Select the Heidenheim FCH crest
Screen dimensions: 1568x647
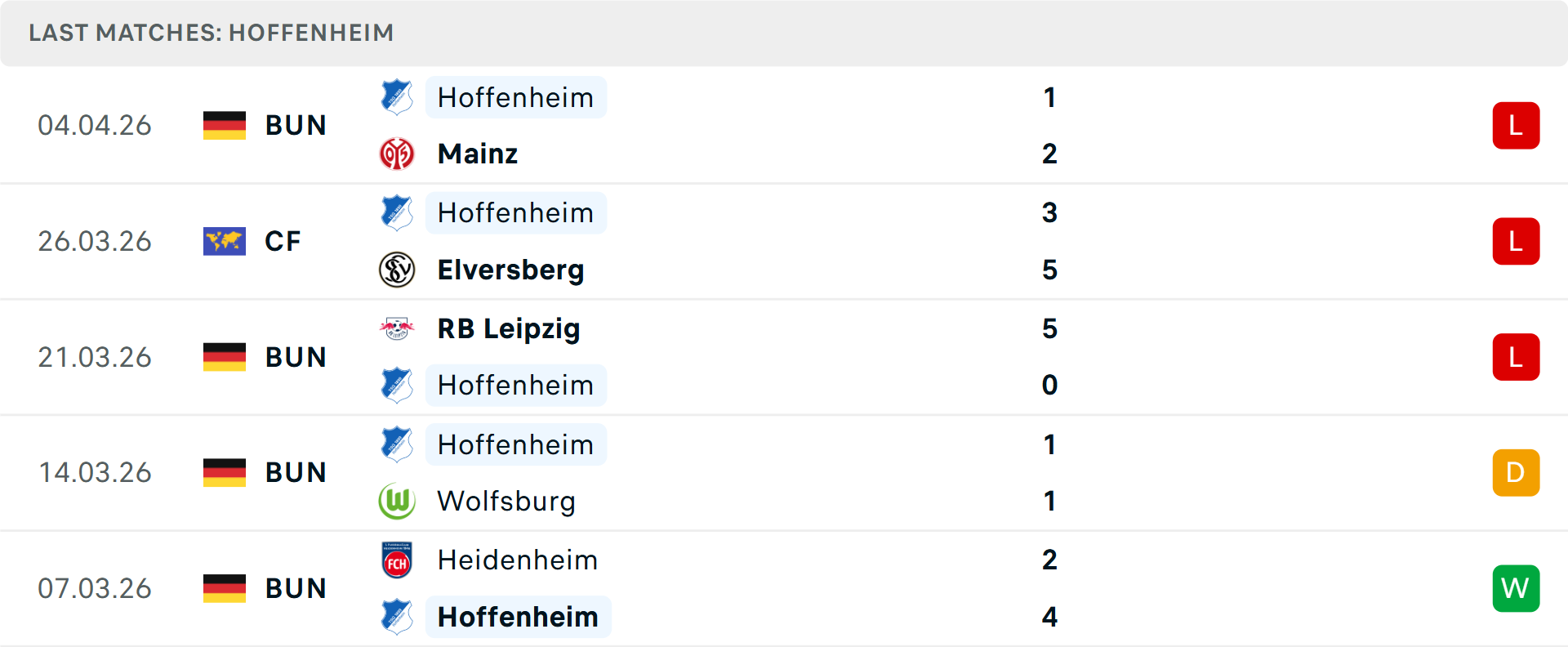397,560
